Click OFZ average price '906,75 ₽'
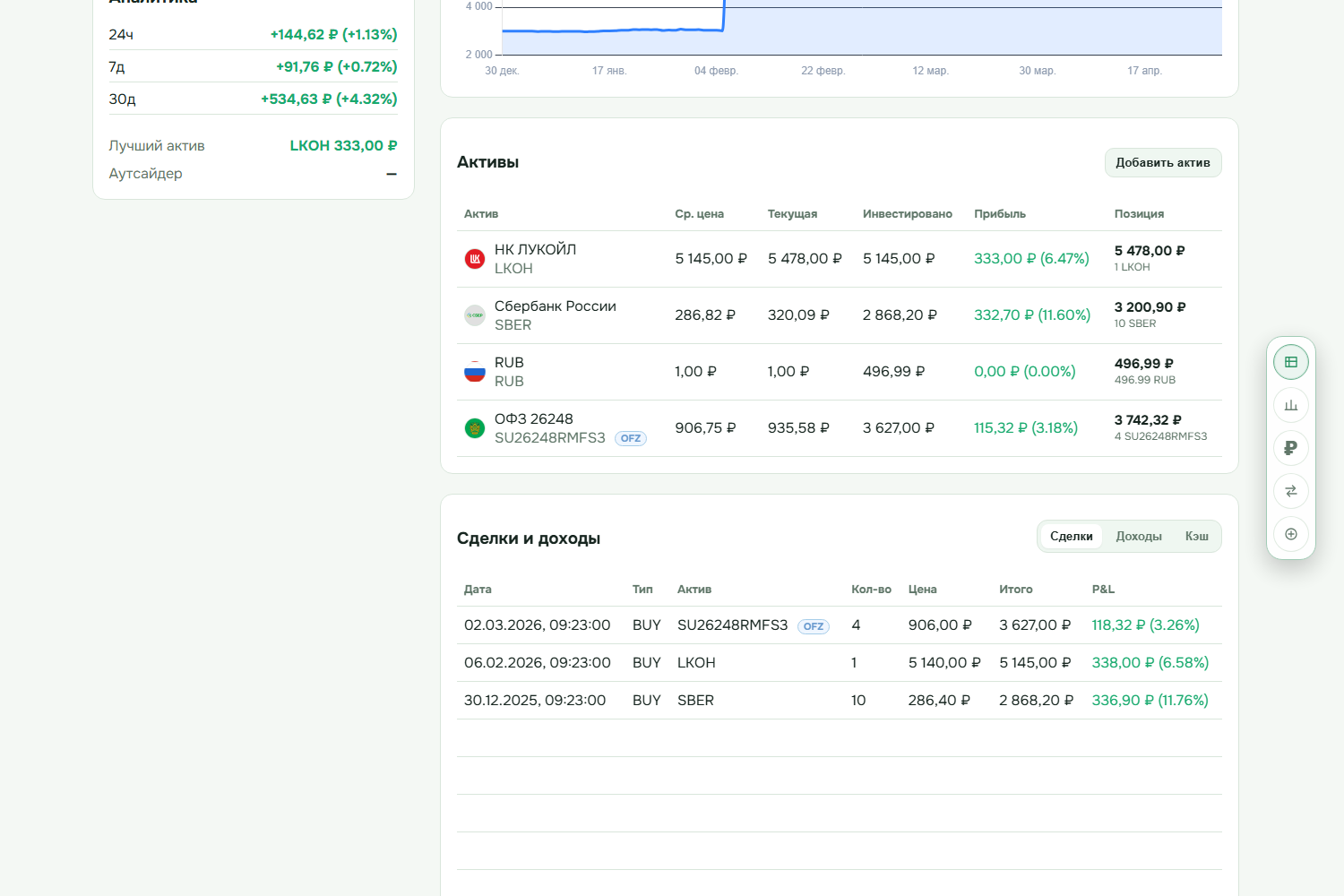The height and width of the screenshot is (896, 1344). (705, 427)
